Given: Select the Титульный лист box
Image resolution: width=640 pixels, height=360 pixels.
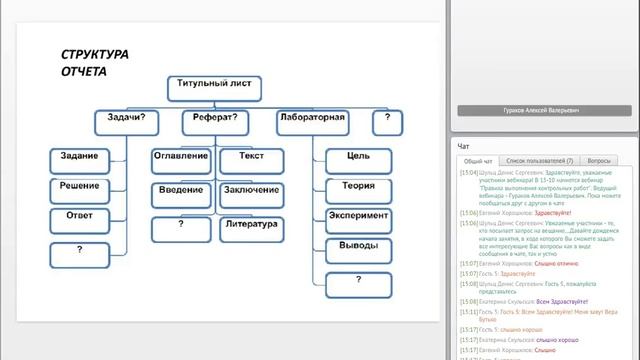Looking at the screenshot, I should point(214,89).
